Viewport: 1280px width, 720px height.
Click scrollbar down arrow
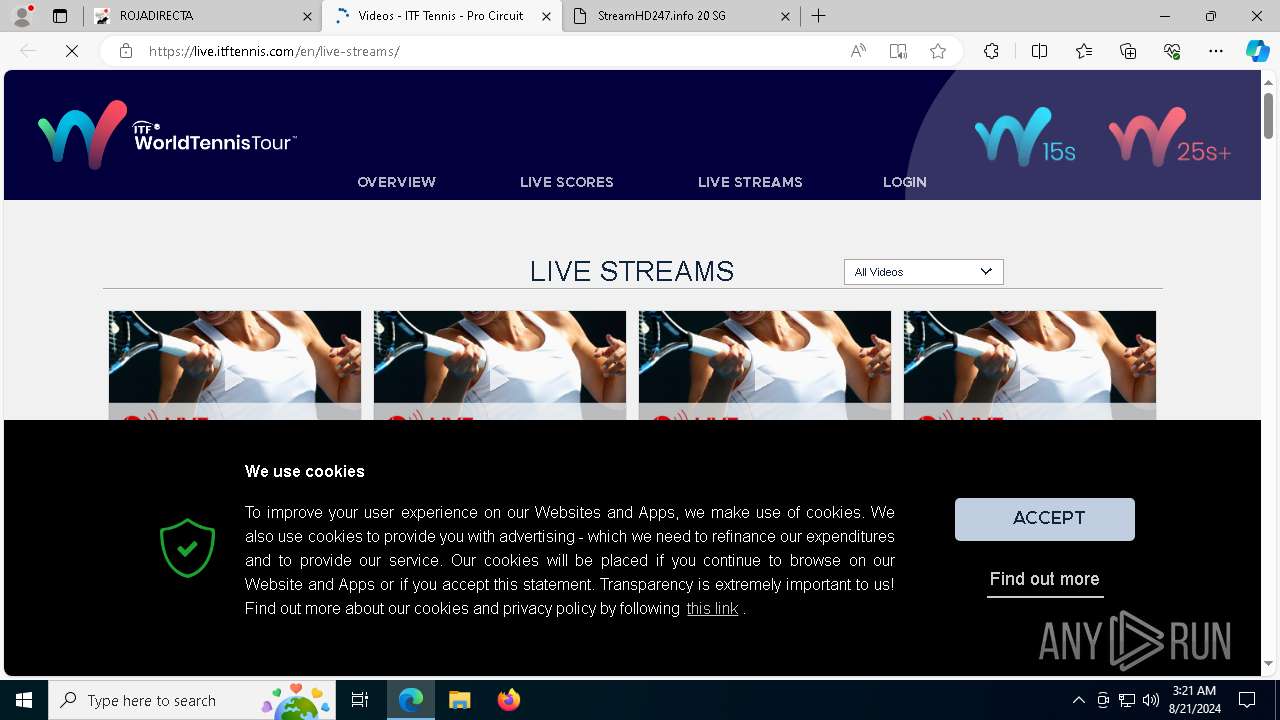click(x=1269, y=664)
